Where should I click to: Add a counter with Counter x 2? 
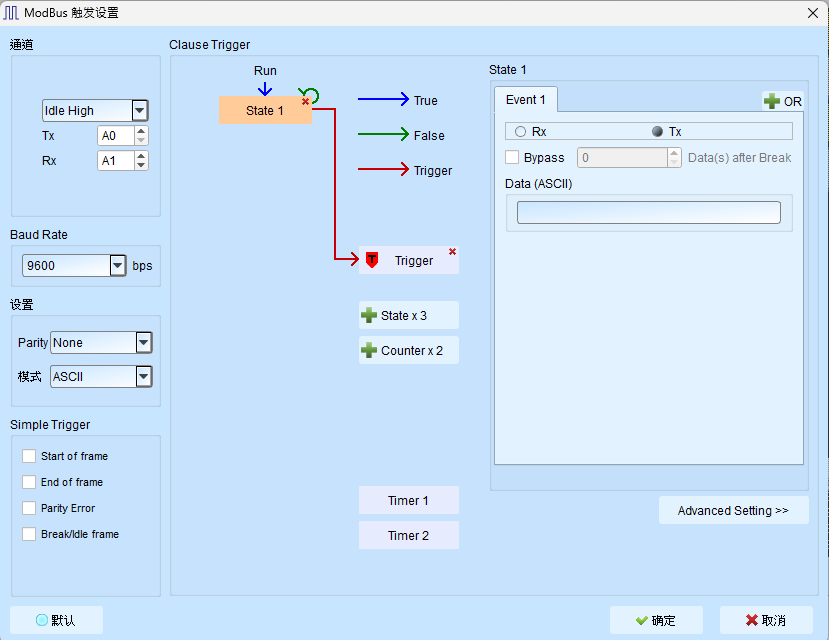click(x=409, y=350)
